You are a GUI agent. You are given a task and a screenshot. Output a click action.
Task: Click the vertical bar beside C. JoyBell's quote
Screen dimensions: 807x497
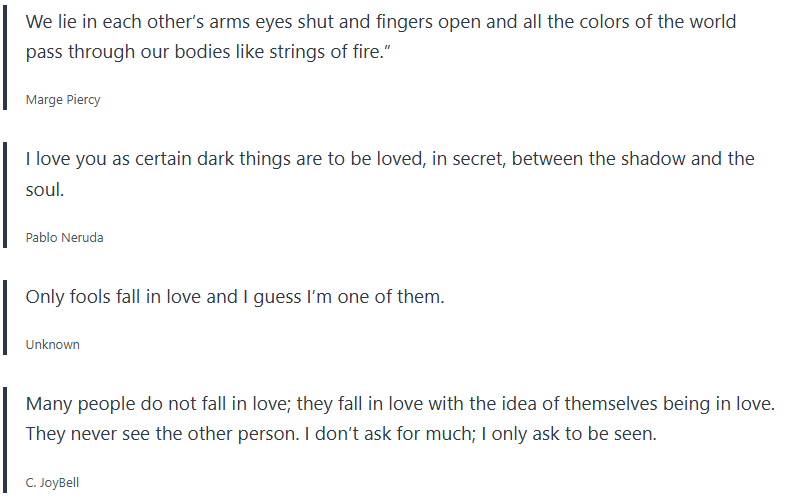point(5,442)
